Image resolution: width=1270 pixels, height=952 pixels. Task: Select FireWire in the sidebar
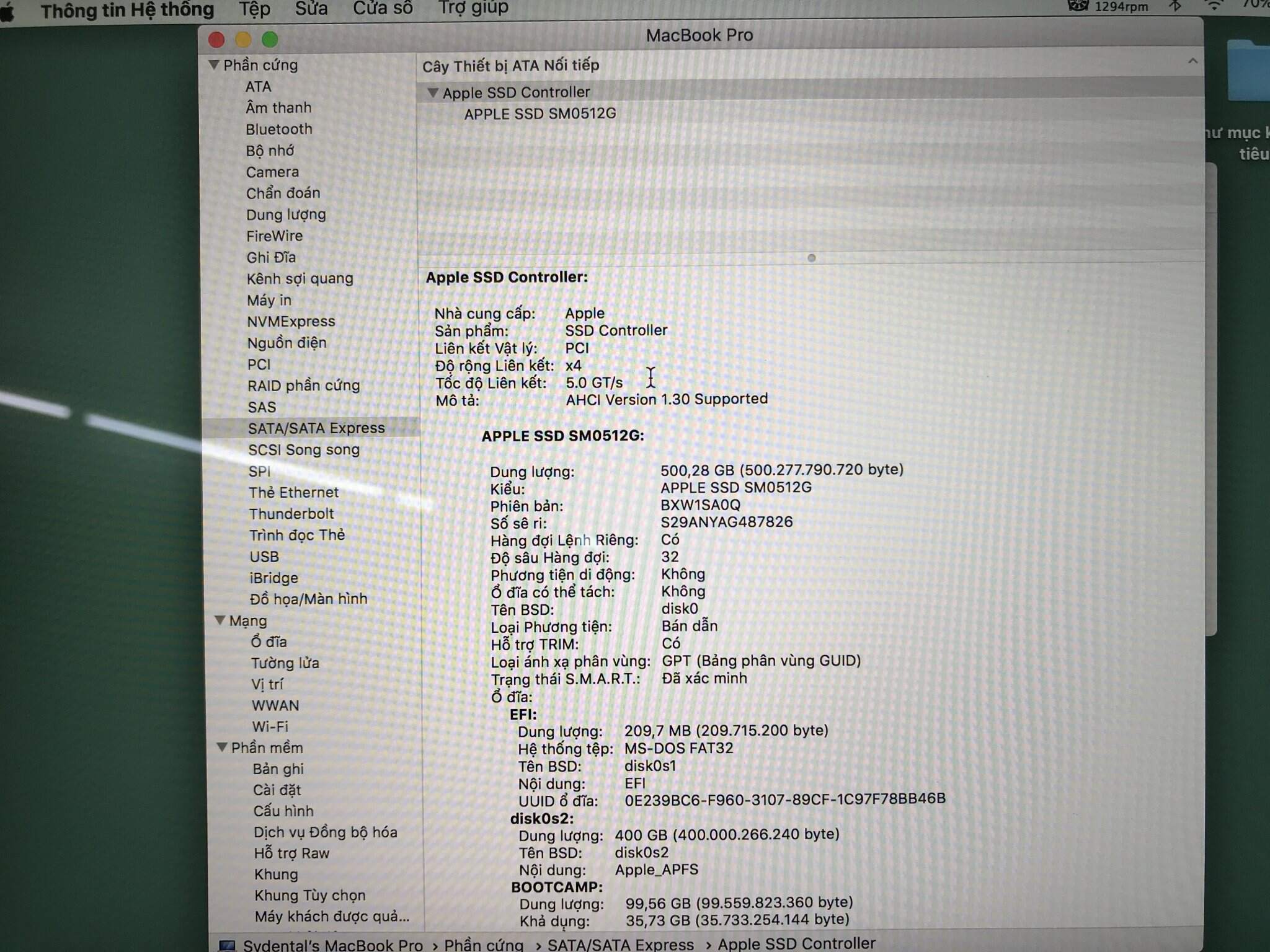[x=274, y=236]
